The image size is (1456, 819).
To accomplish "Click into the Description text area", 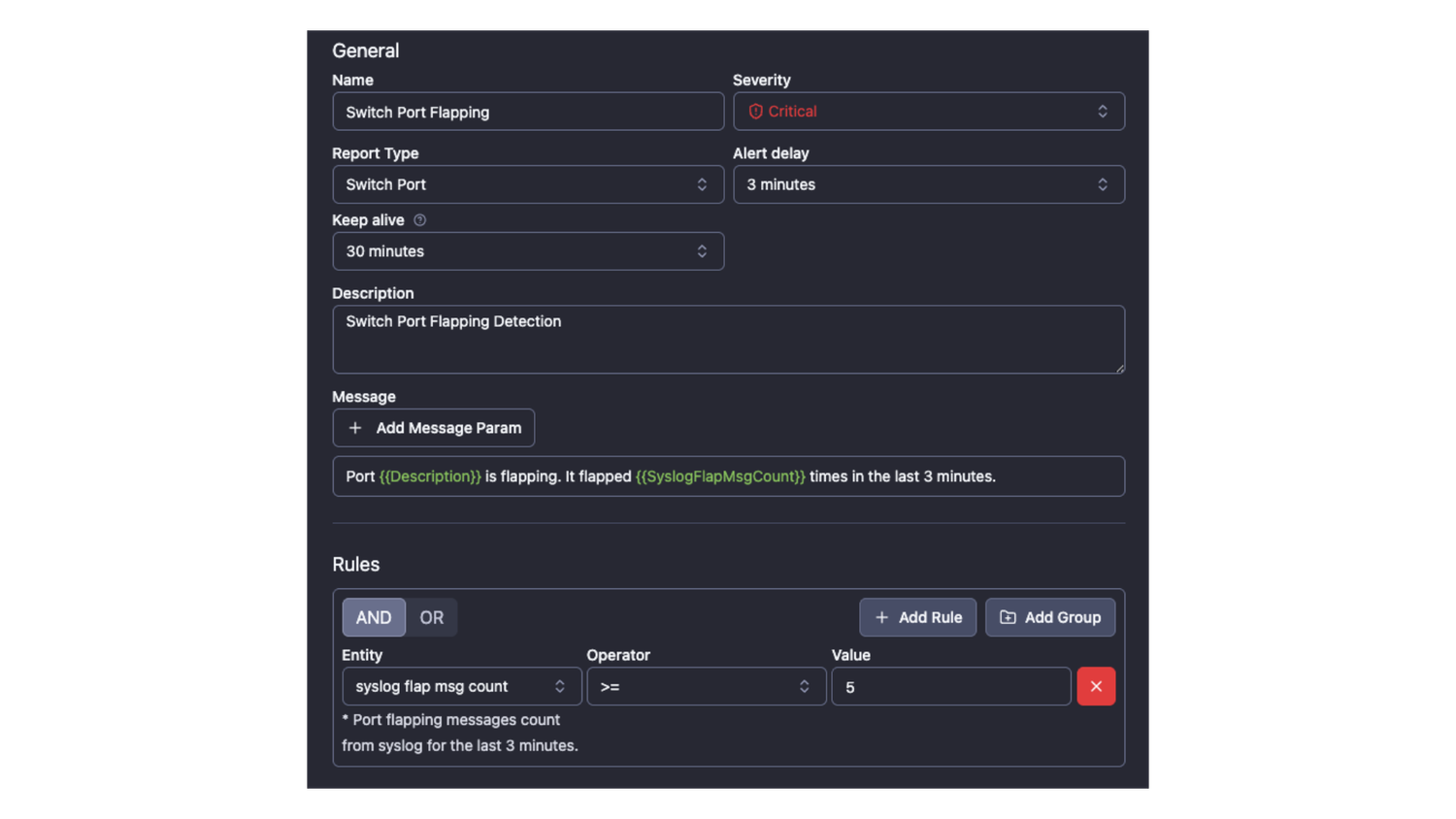I will pyautogui.click(x=729, y=340).
